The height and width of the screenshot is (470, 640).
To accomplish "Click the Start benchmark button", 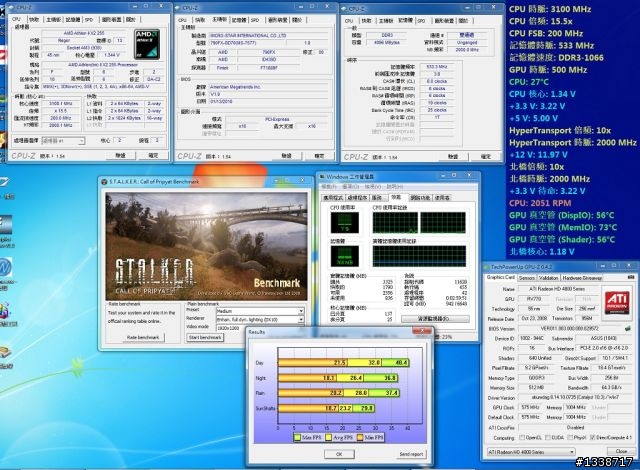I will coord(205,337).
